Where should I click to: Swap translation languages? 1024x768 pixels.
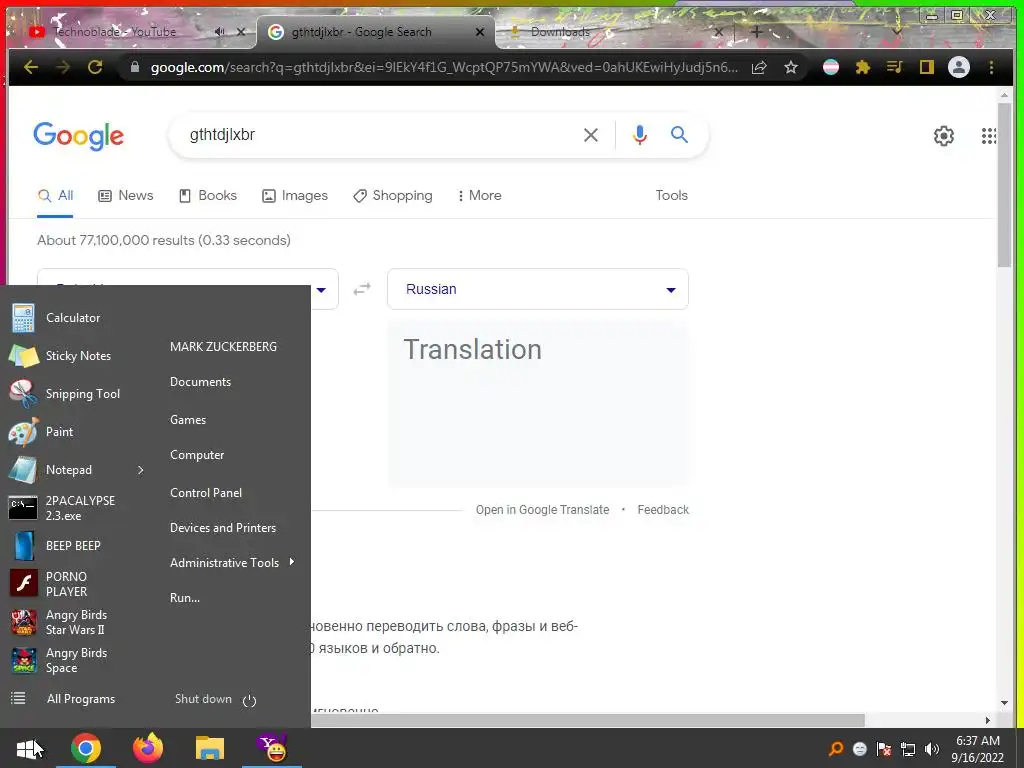point(362,289)
